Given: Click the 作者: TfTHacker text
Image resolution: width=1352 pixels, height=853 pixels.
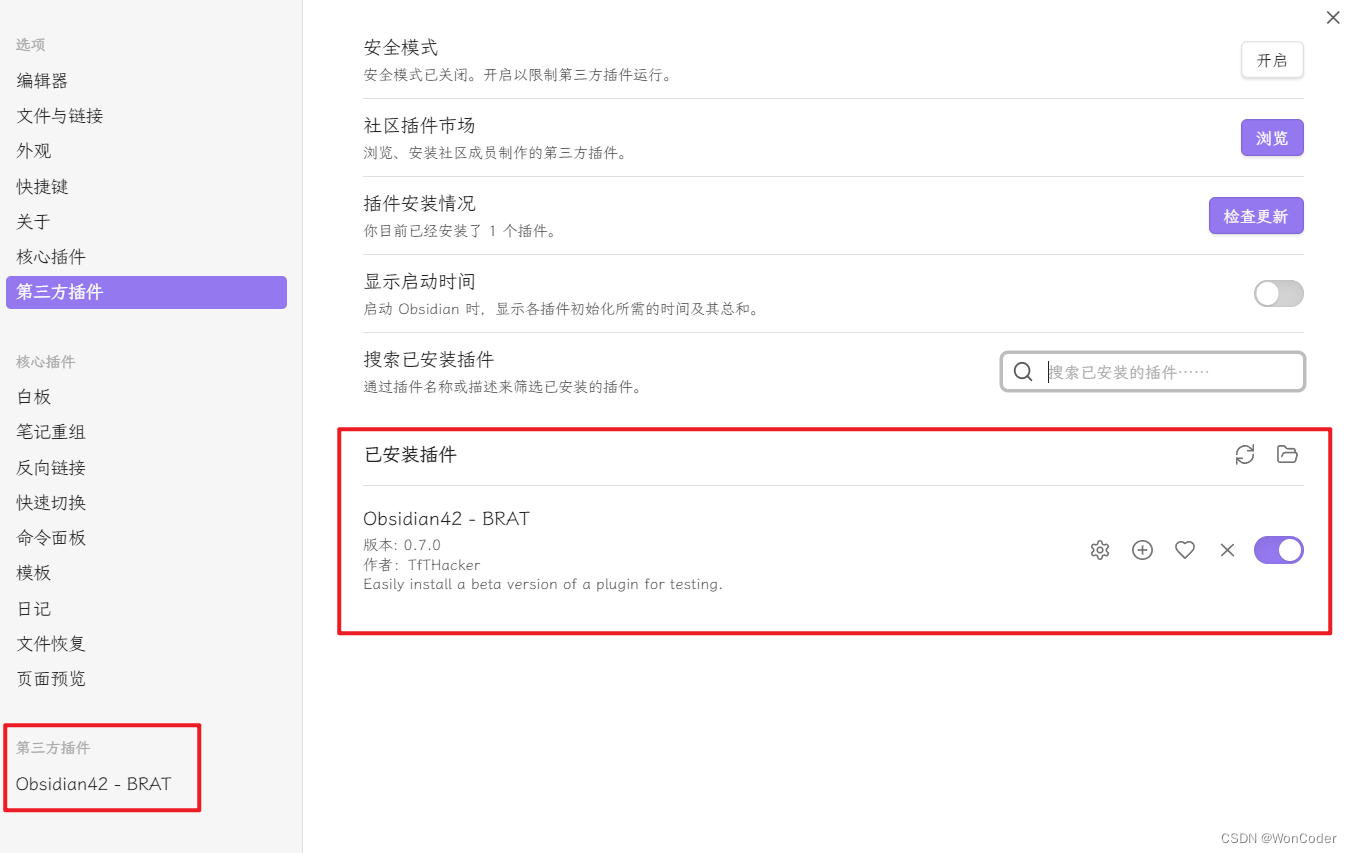Looking at the screenshot, I should [x=422, y=565].
